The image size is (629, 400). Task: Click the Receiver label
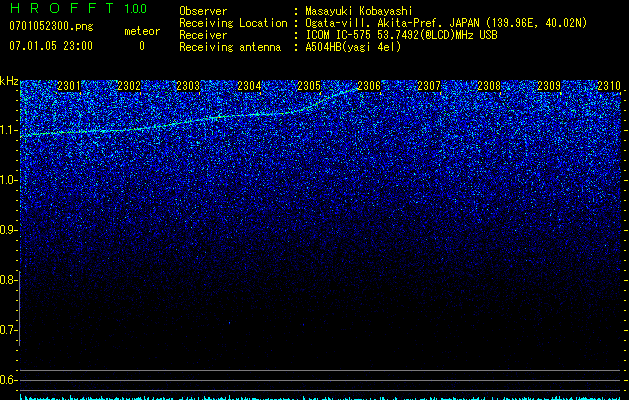[x=203, y=35]
